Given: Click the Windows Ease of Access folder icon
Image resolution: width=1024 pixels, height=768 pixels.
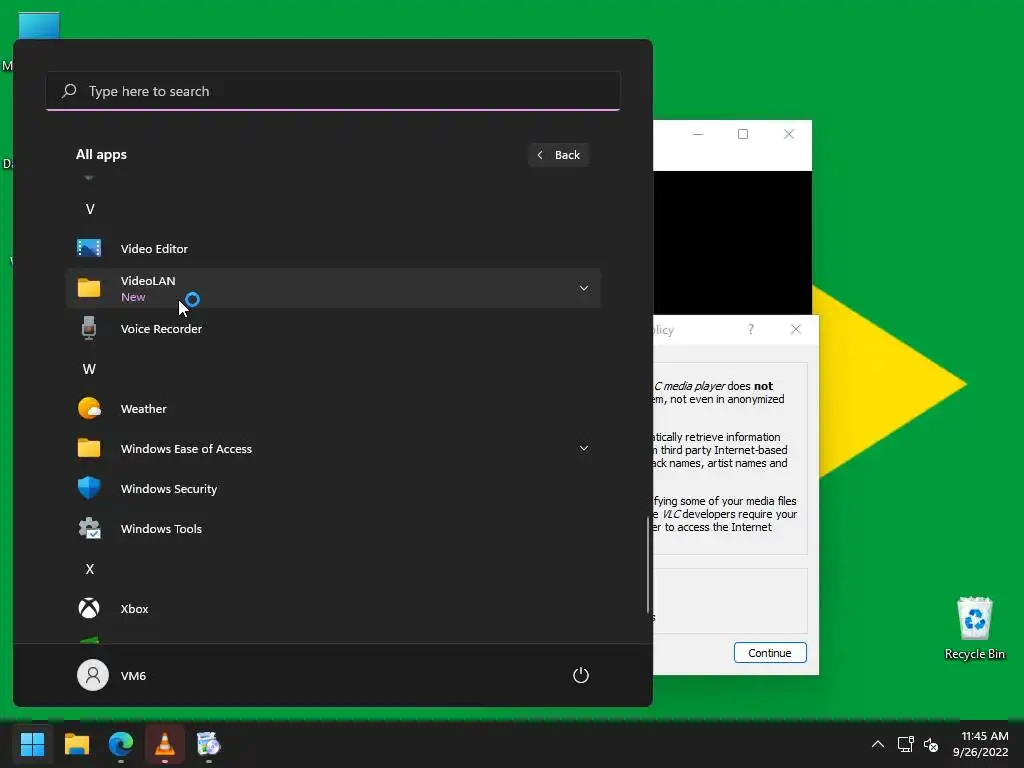Looking at the screenshot, I should tap(89, 448).
